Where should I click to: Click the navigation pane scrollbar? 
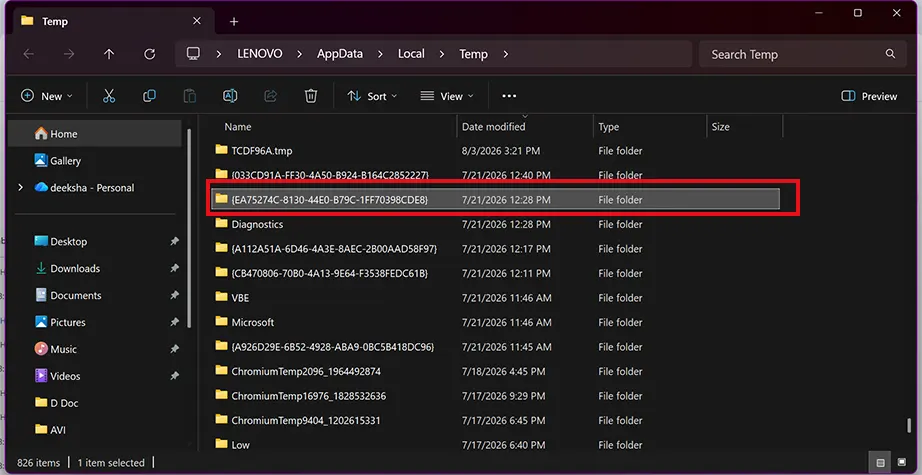pyautogui.click(x=189, y=229)
